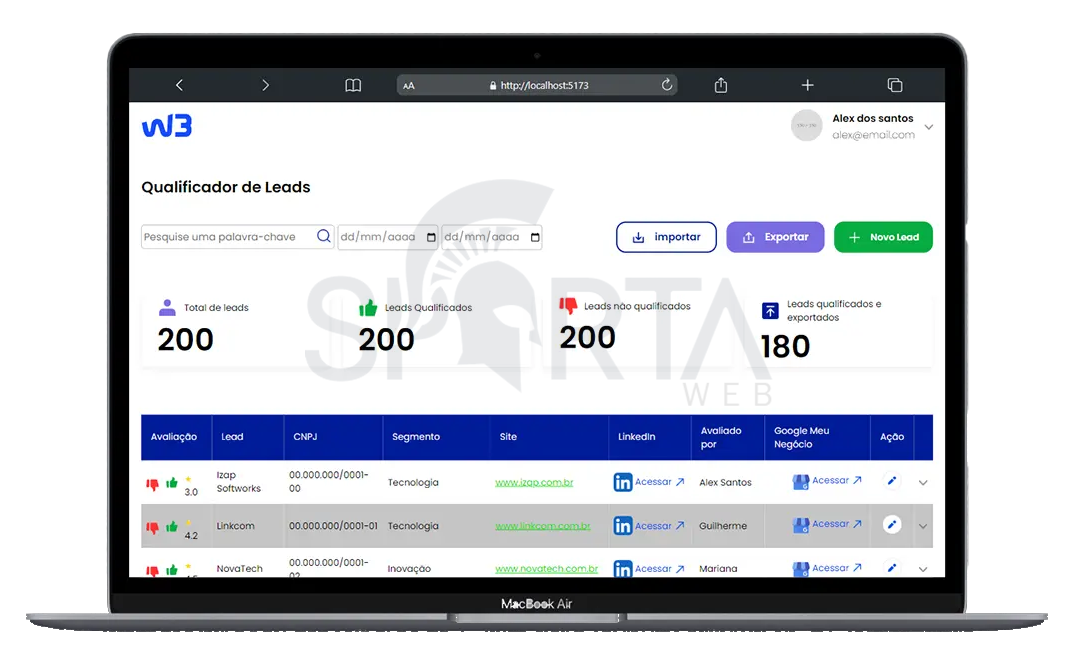Viewport: 1082px width, 662px height.
Task: Expand the Linkcom row chevron
Action: (923, 526)
